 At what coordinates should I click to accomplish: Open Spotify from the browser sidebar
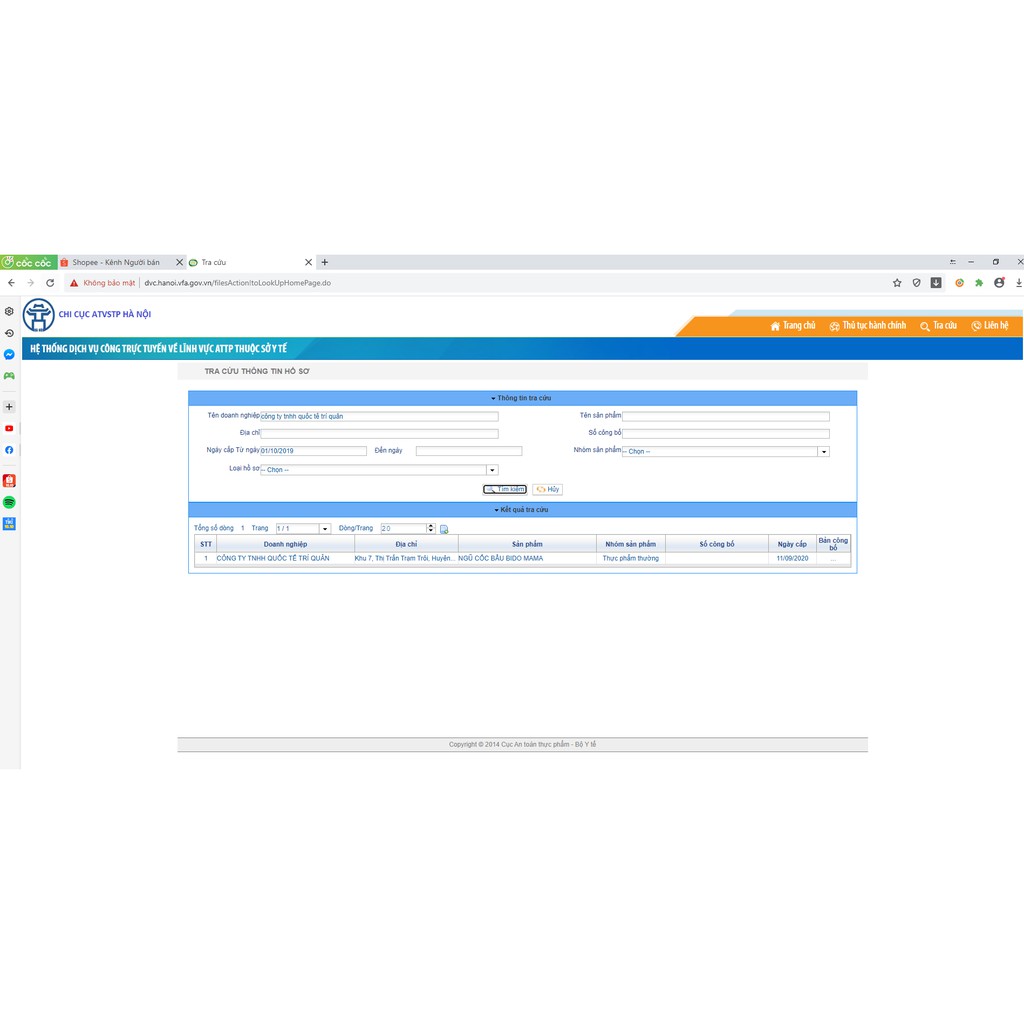[x=9, y=502]
